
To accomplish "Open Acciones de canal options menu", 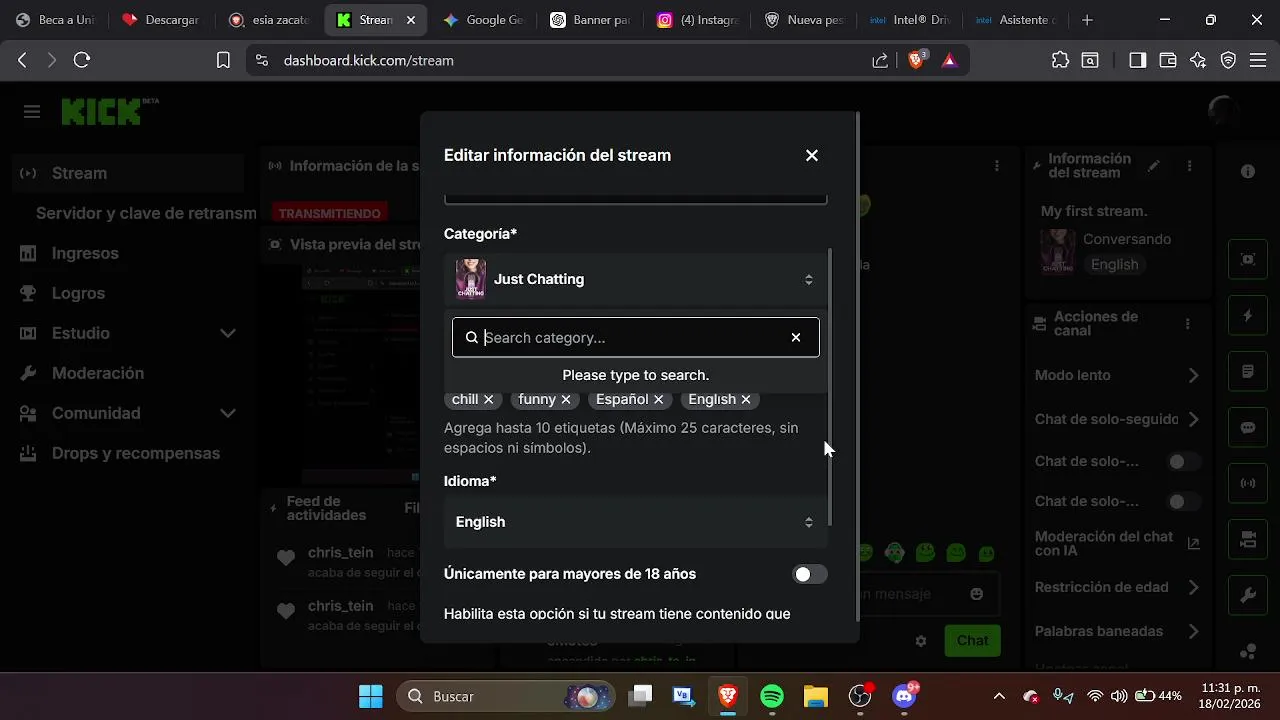I will pyautogui.click(x=1188, y=324).
